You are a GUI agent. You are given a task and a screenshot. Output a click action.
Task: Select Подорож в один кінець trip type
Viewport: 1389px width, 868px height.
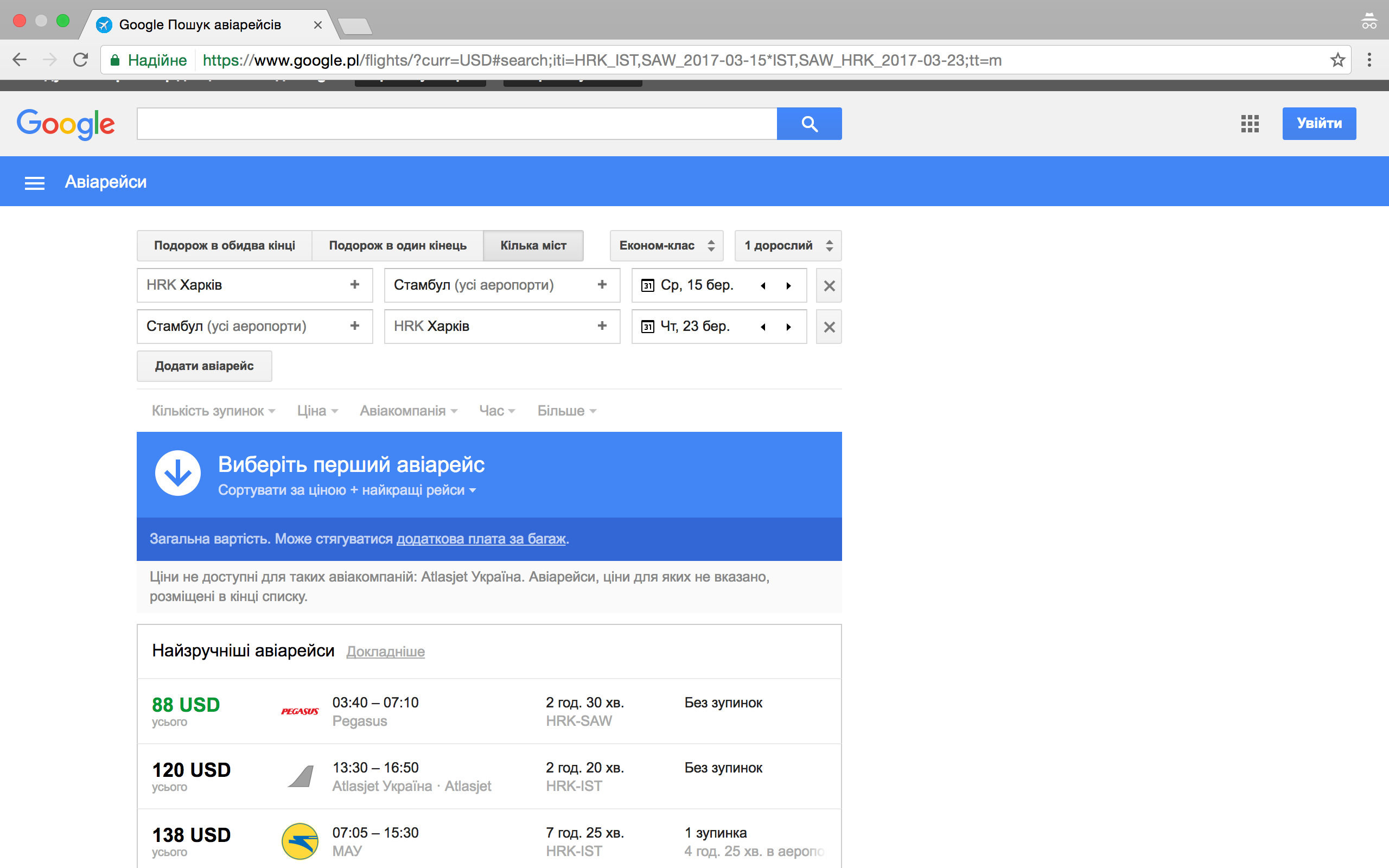tap(397, 246)
